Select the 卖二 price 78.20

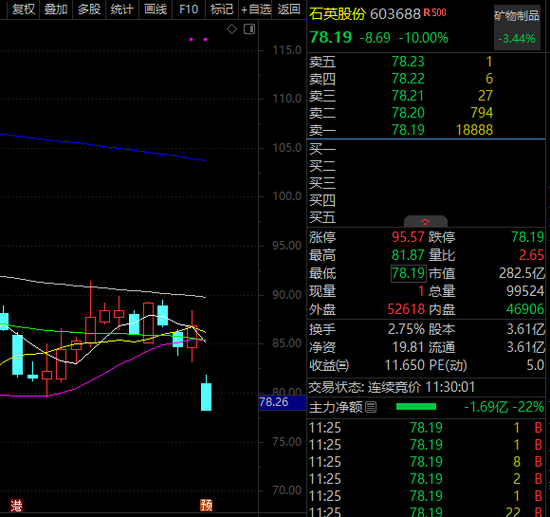(408, 113)
